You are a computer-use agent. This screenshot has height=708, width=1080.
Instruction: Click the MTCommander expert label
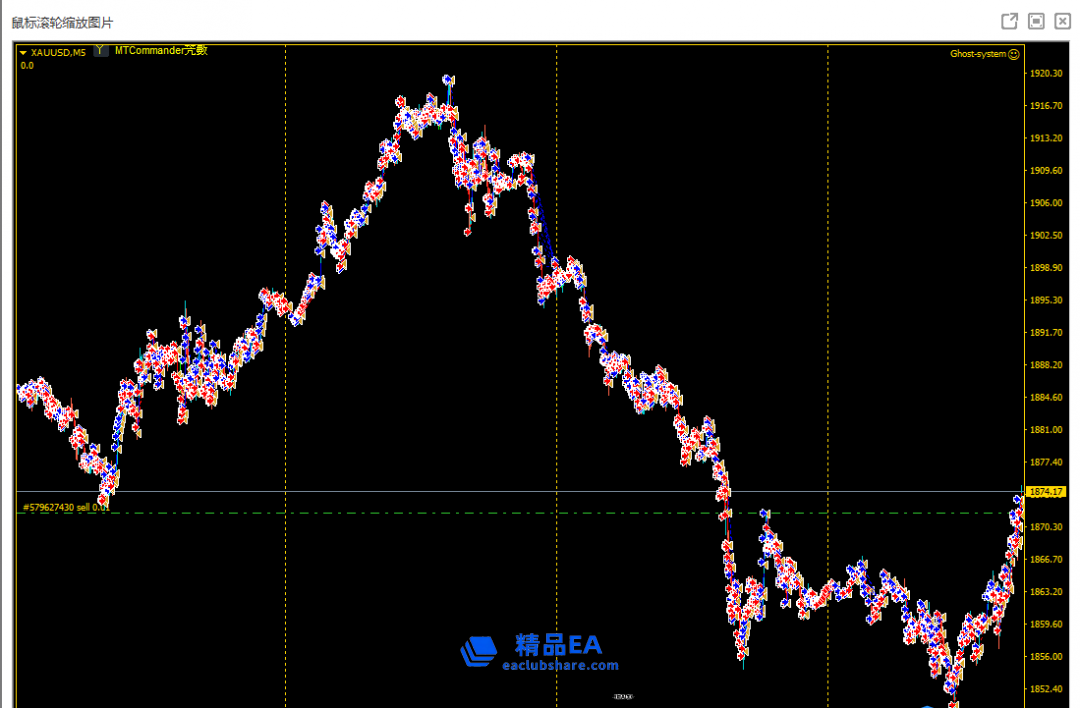pos(161,50)
